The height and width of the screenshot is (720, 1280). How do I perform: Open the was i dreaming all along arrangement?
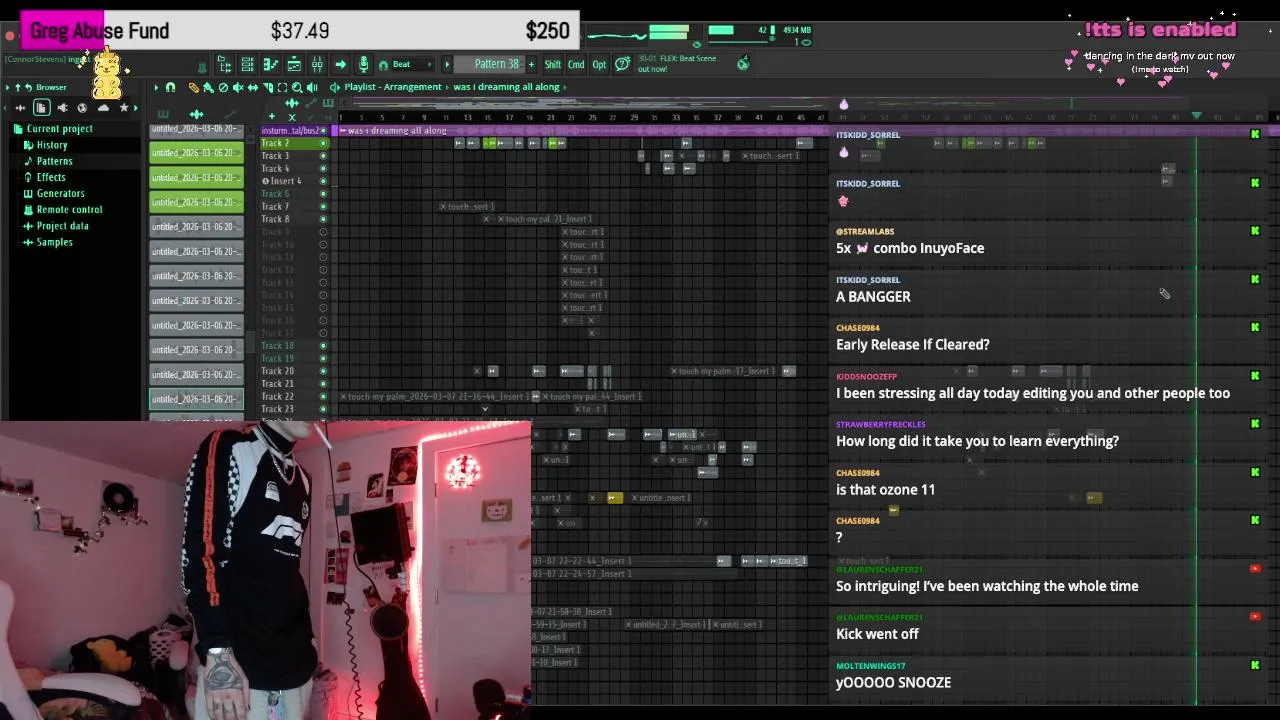click(506, 87)
